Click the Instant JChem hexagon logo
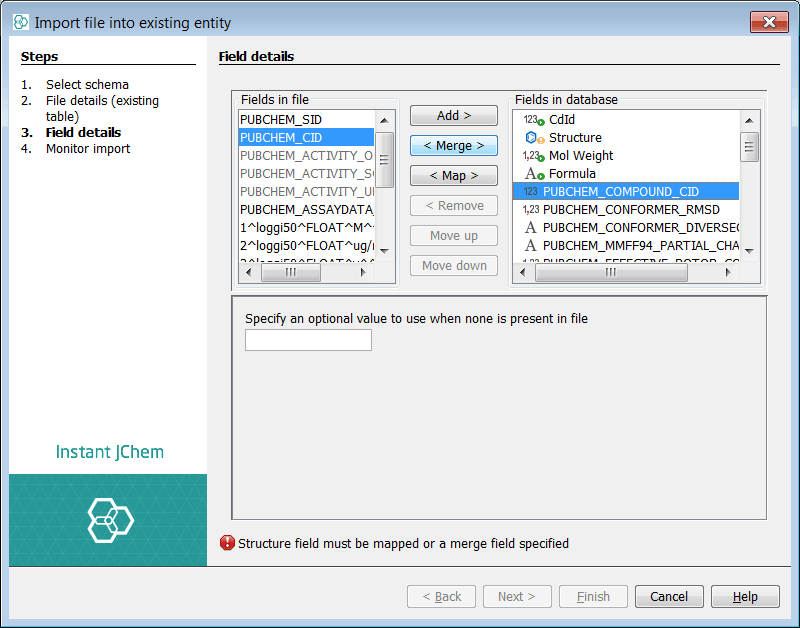The height and width of the screenshot is (628, 800). 108,520
